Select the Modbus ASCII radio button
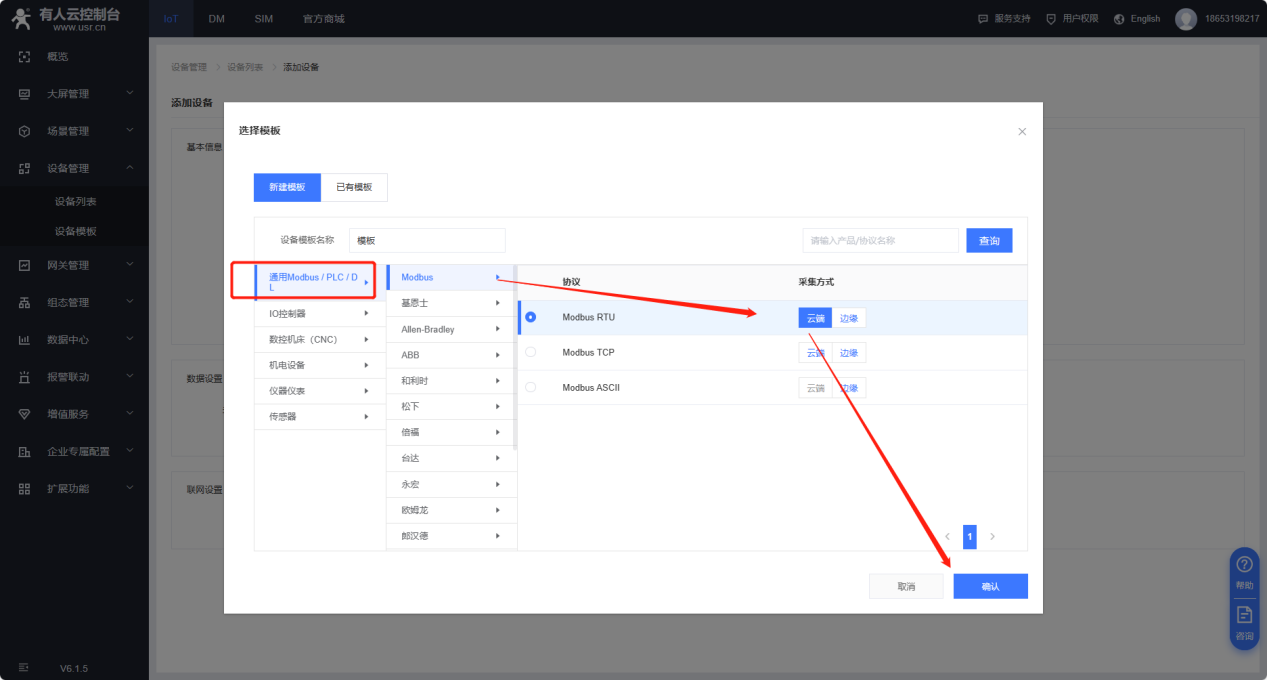The height and width of the screenshot is (680, 1267). click(530, 387)
